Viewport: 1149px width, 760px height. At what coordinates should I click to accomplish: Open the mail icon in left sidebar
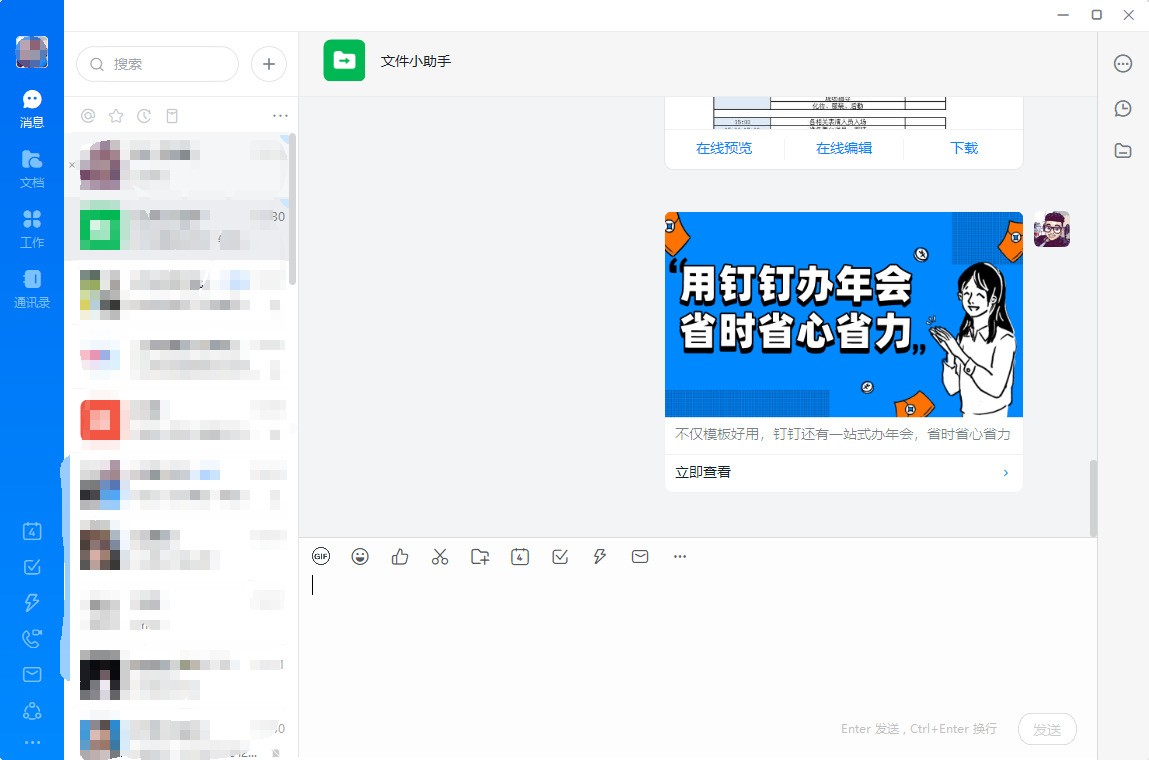point(32,674)
